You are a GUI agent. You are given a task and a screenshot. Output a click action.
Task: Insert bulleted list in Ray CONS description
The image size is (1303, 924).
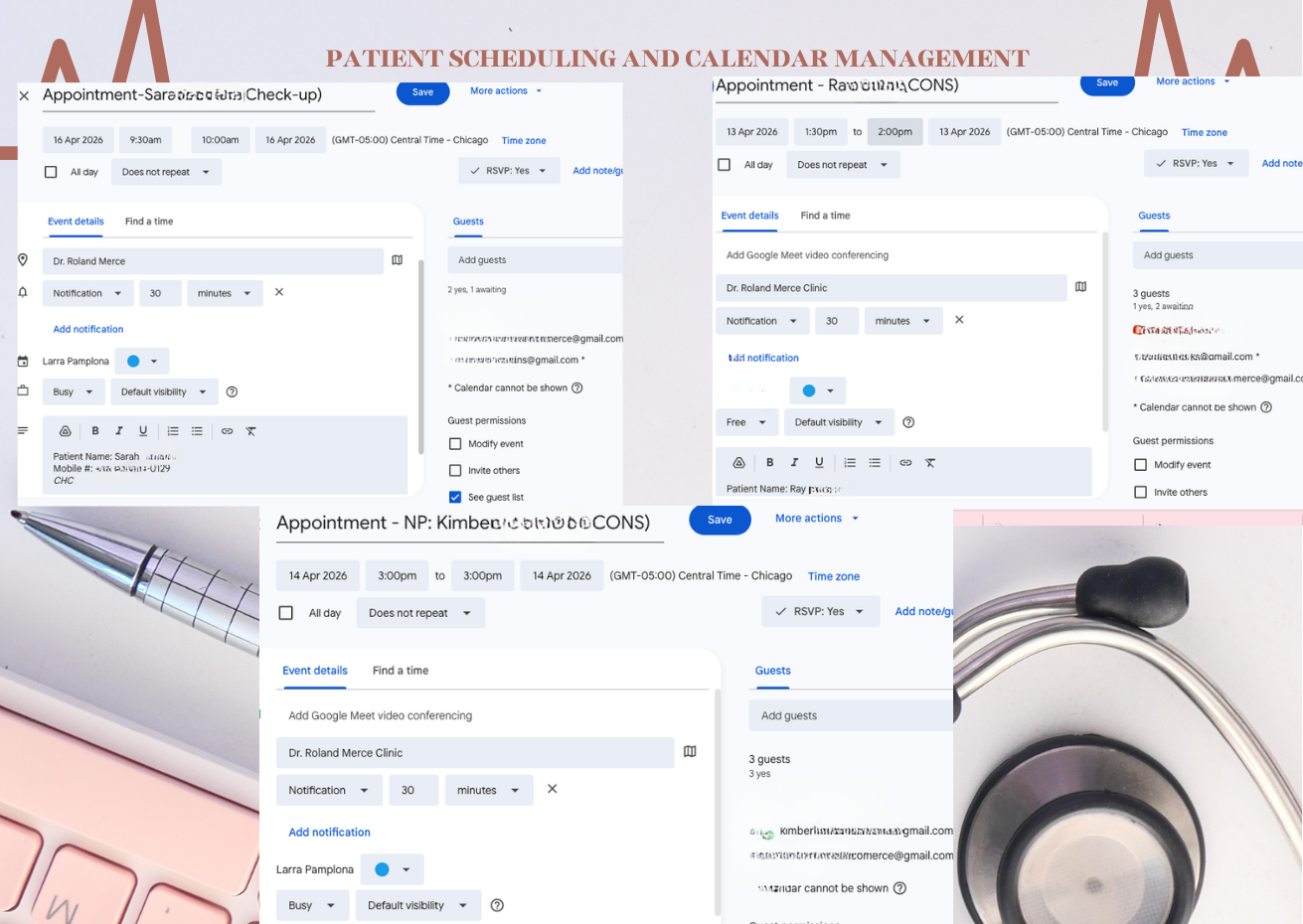[875, 463]
